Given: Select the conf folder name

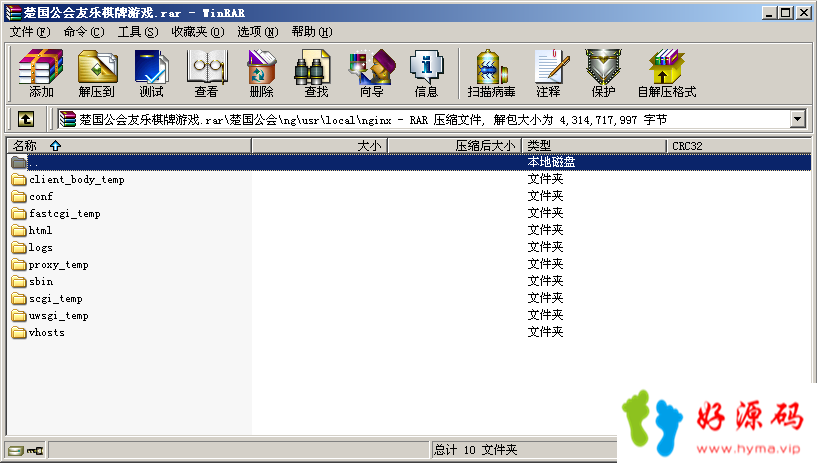Looking at the screenshot, I should click(41, 197).
